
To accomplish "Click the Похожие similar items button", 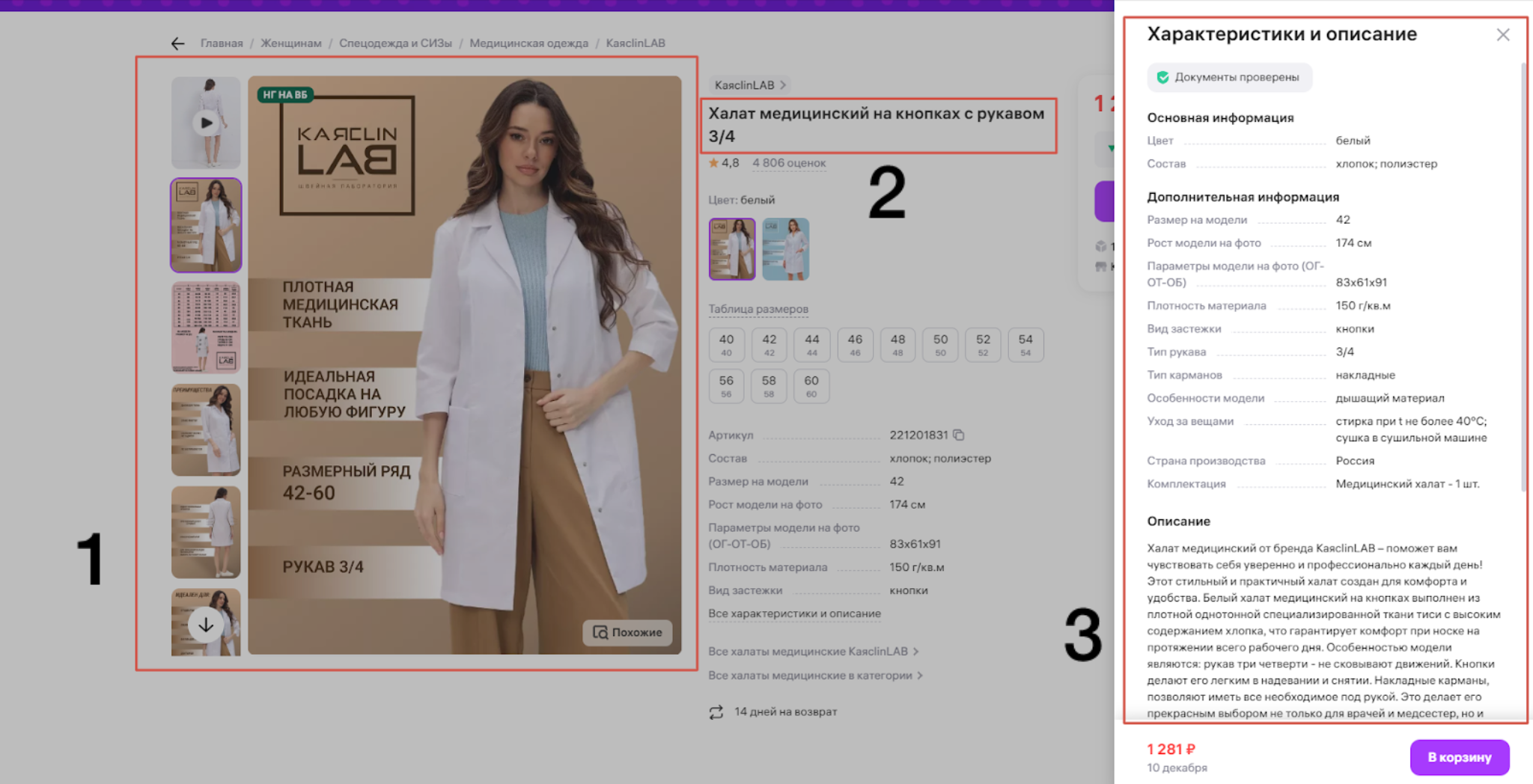I will point(627,632).
